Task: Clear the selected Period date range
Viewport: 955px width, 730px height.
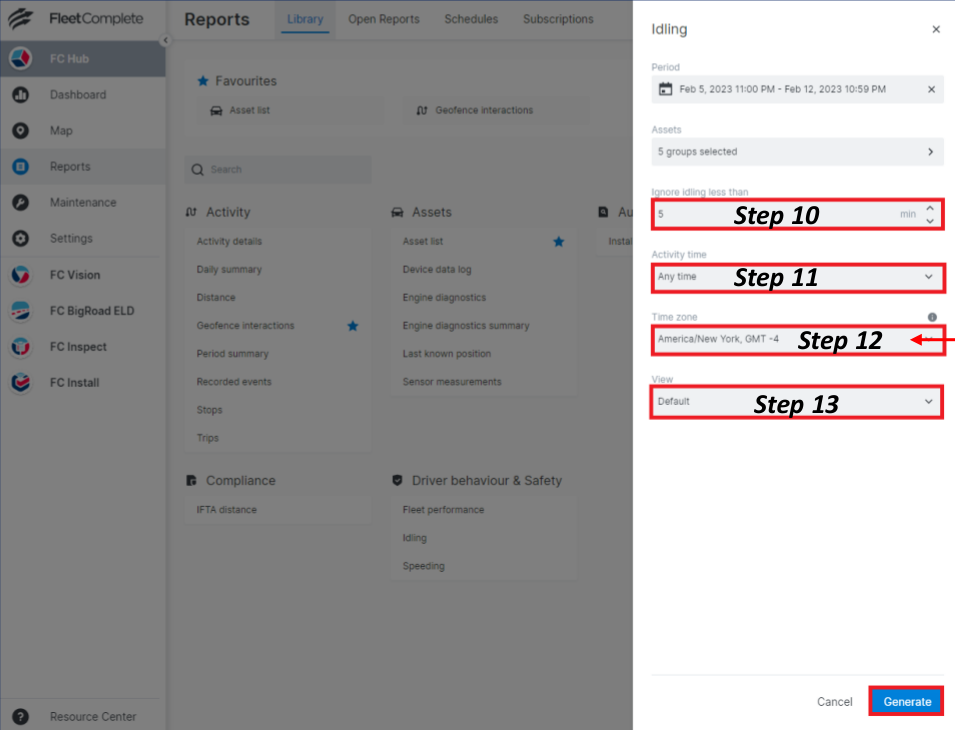Action: [931, 90]
